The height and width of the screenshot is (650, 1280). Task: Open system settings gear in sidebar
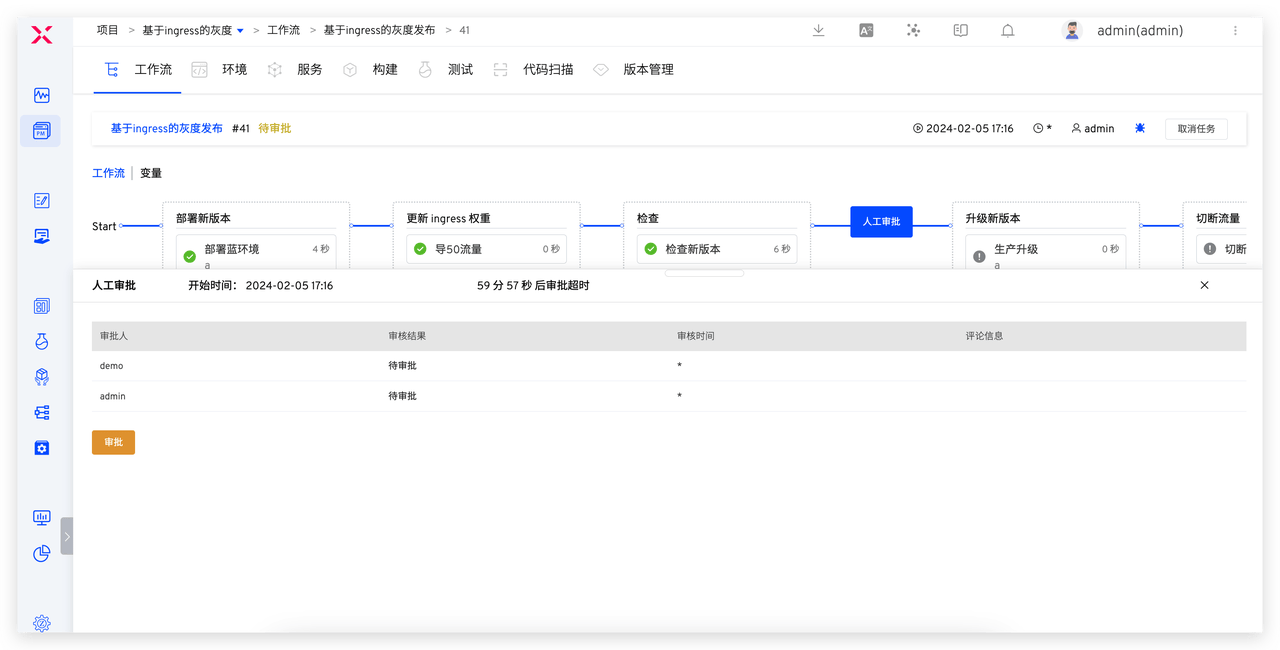click(41, 623)
